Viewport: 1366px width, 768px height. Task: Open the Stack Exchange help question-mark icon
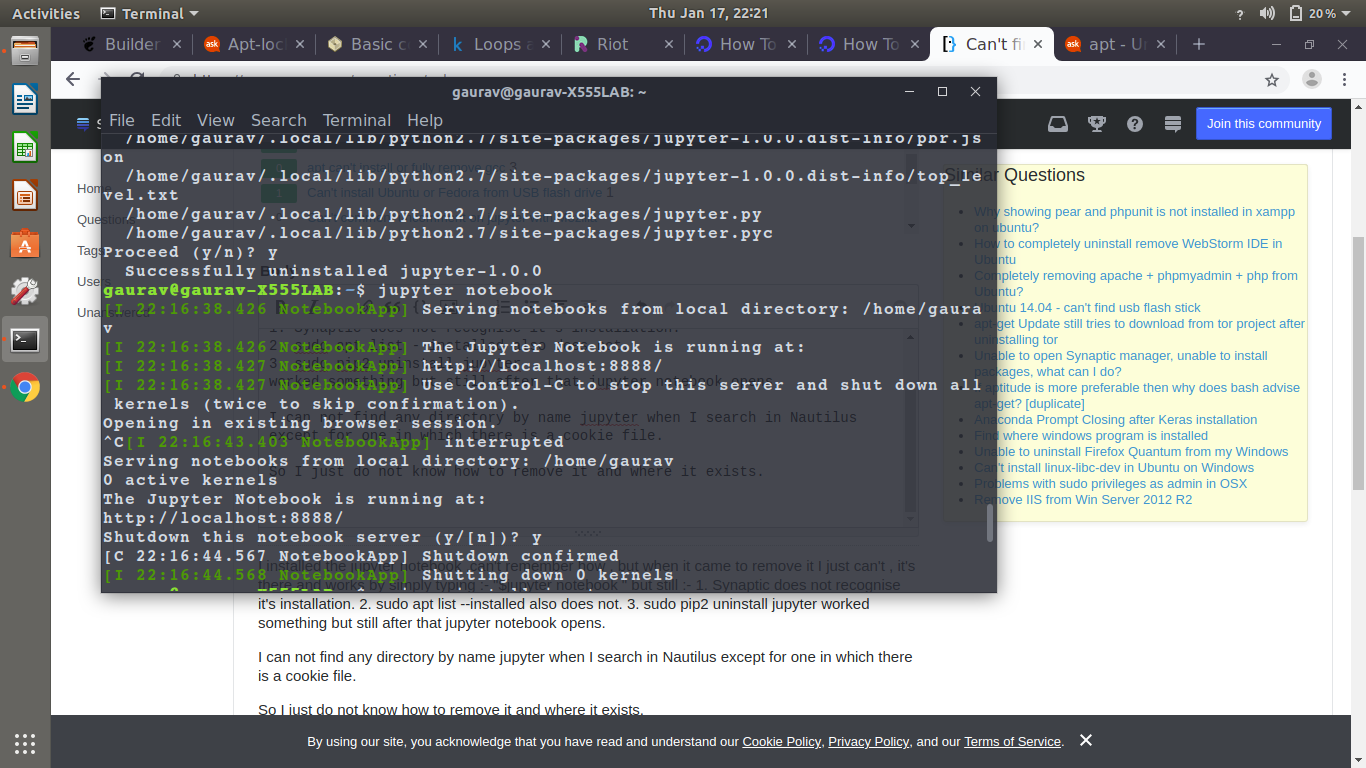[x=1135, y=124]
